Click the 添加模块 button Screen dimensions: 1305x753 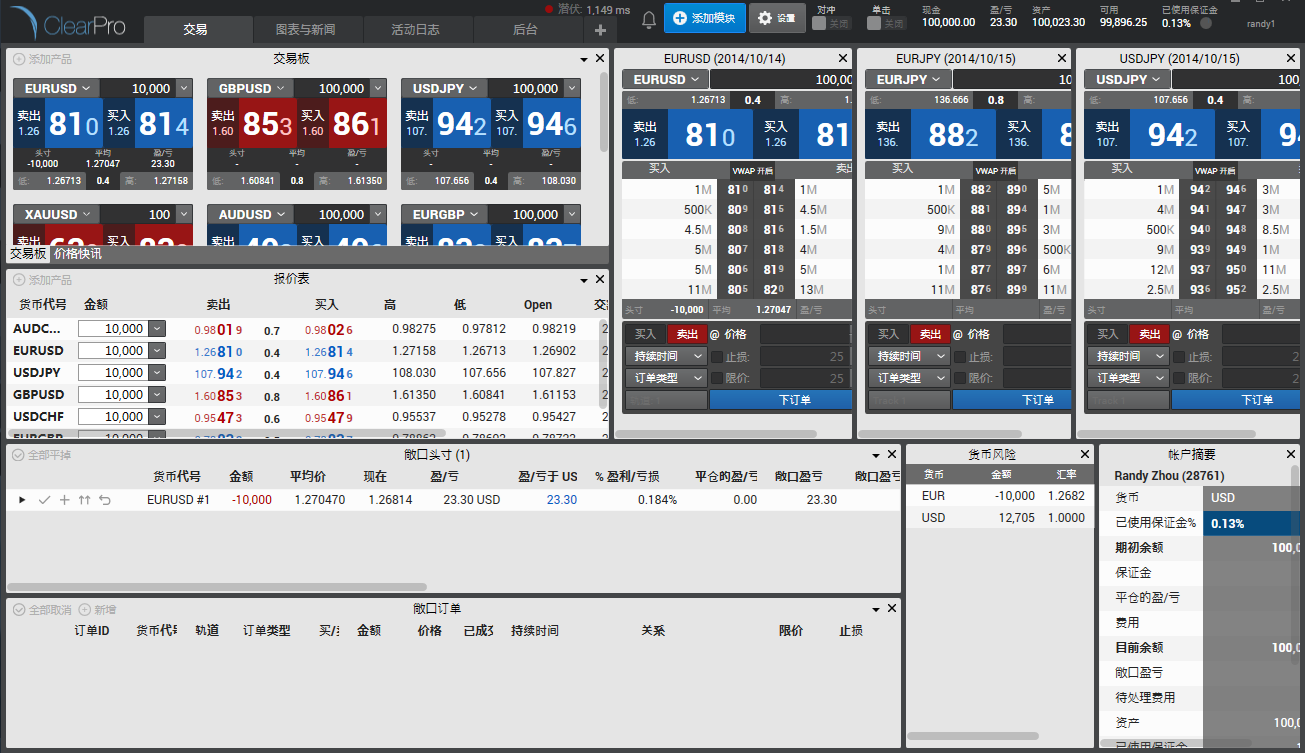(x=704, y=18)
